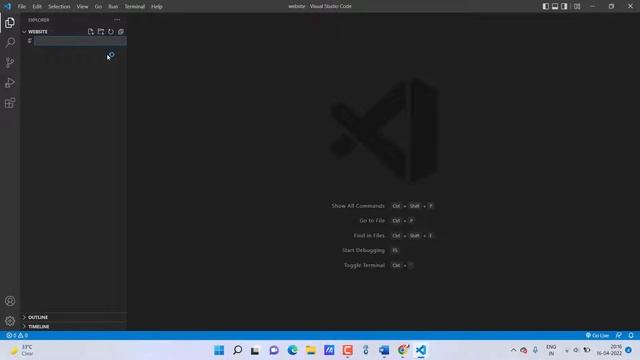The image size is (640, 360).
Task: Open the Source Control view
Action: click(x=10, y=62)
